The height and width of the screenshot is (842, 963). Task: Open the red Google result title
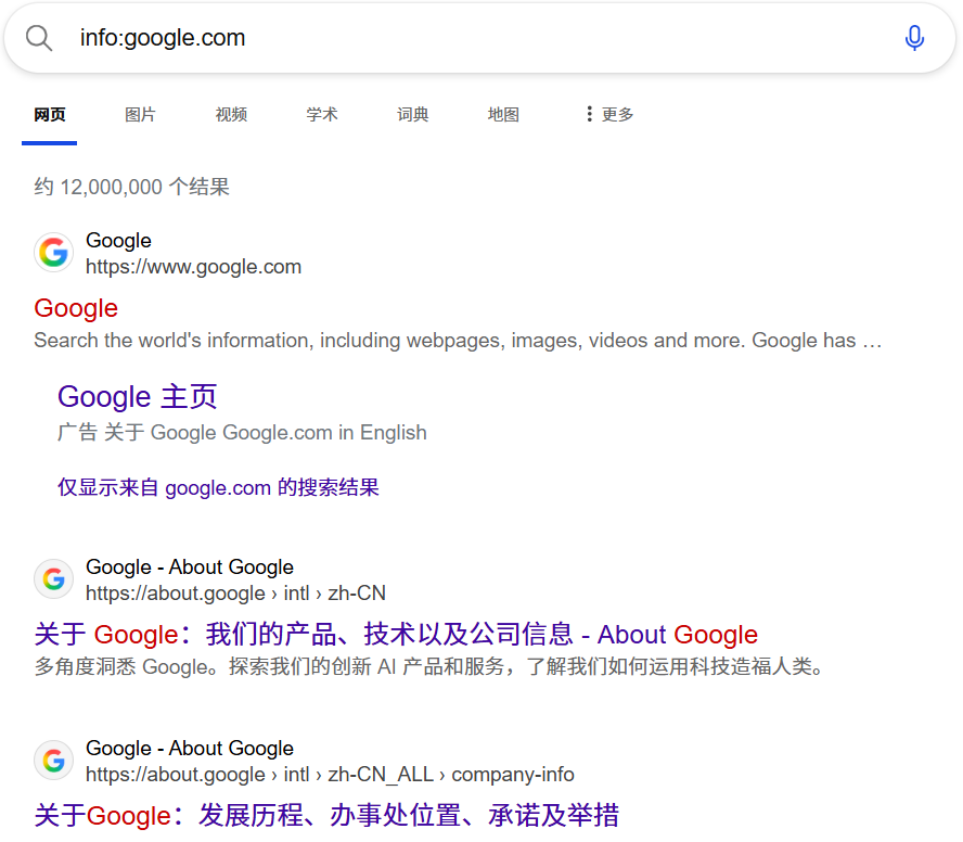(x=76, y=308)
